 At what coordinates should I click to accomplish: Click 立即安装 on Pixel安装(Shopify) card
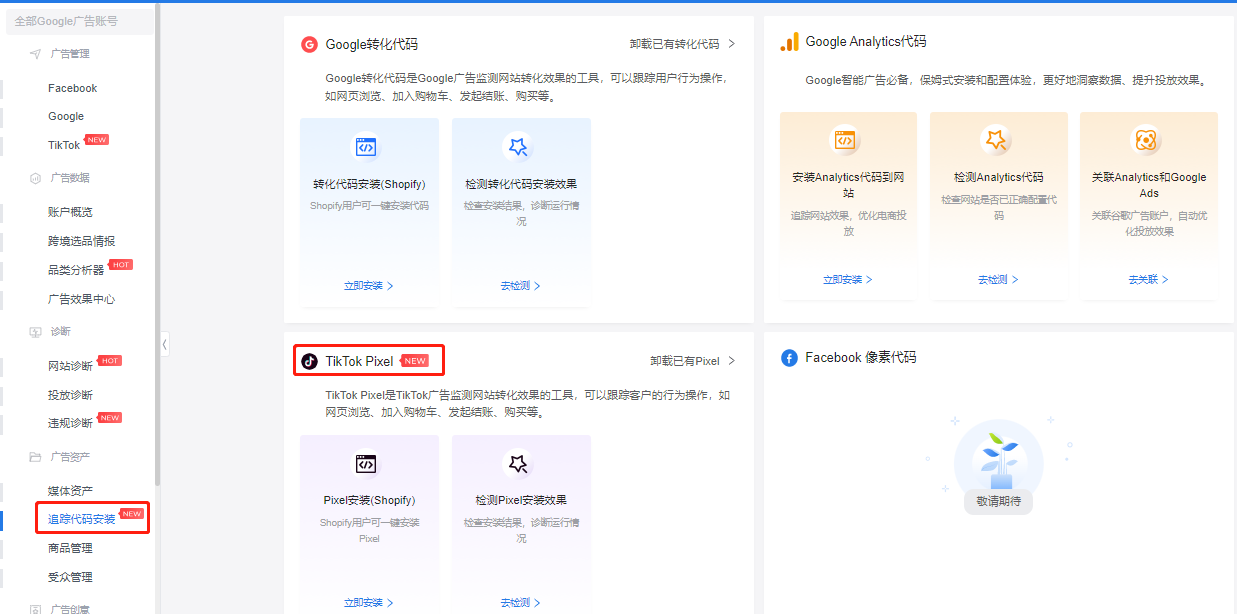[369, 603]
